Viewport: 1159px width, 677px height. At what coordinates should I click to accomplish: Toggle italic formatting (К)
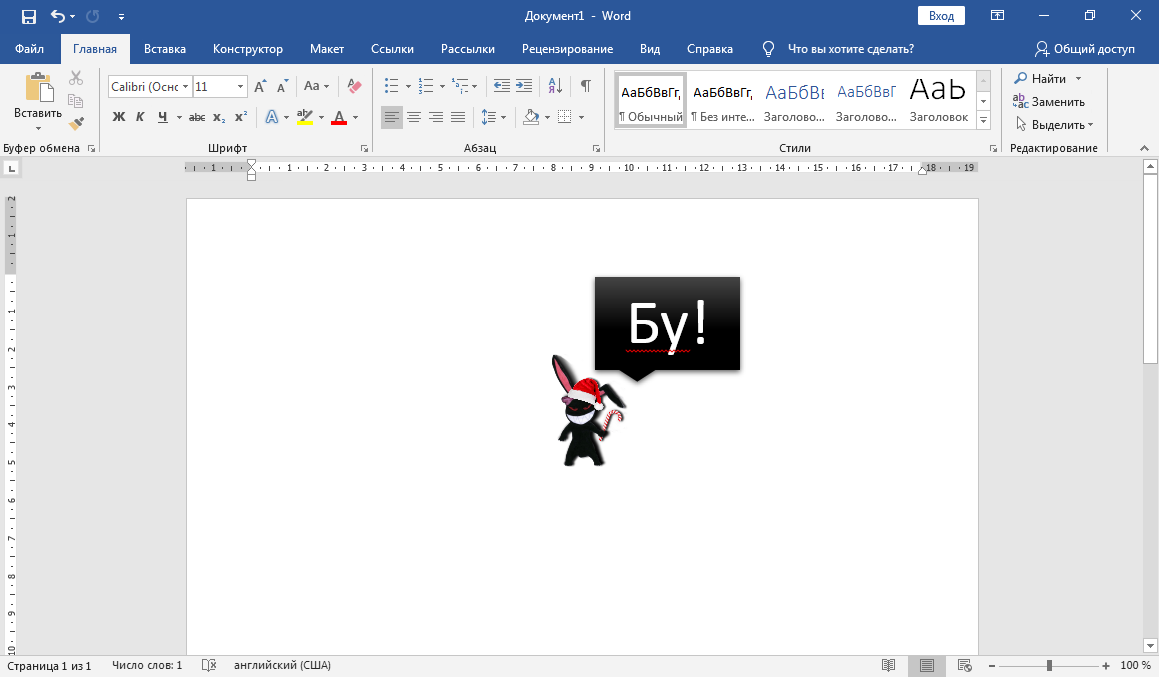(x=140, y=117)
